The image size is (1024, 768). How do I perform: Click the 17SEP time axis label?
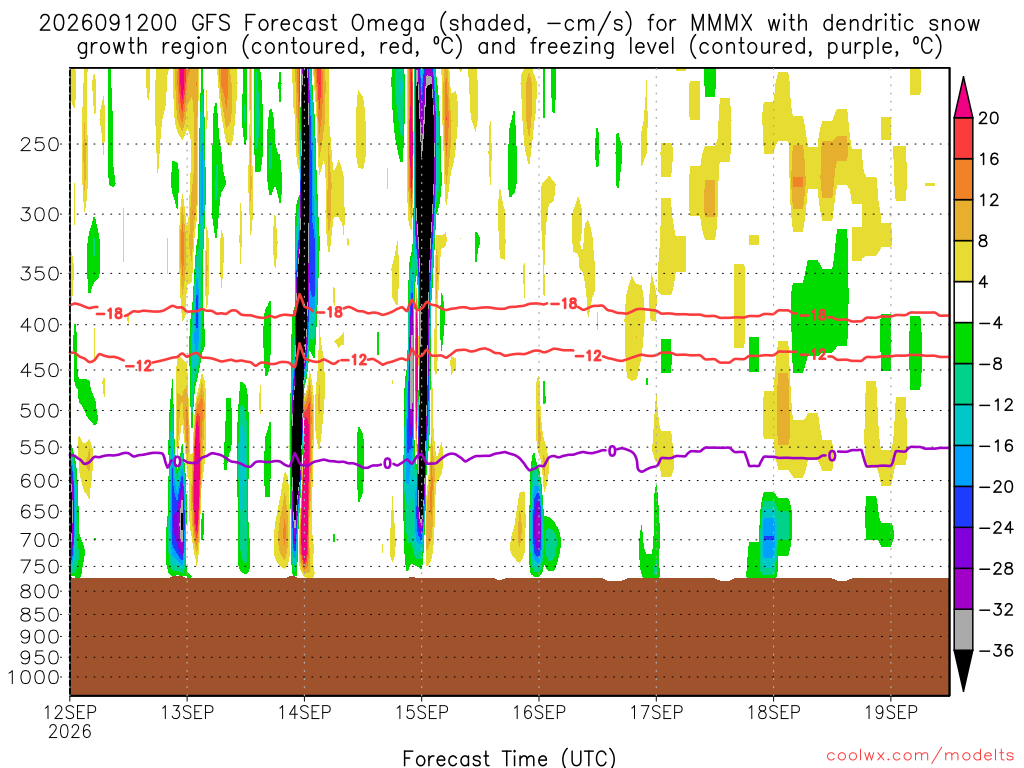click(x=656, y=712)
